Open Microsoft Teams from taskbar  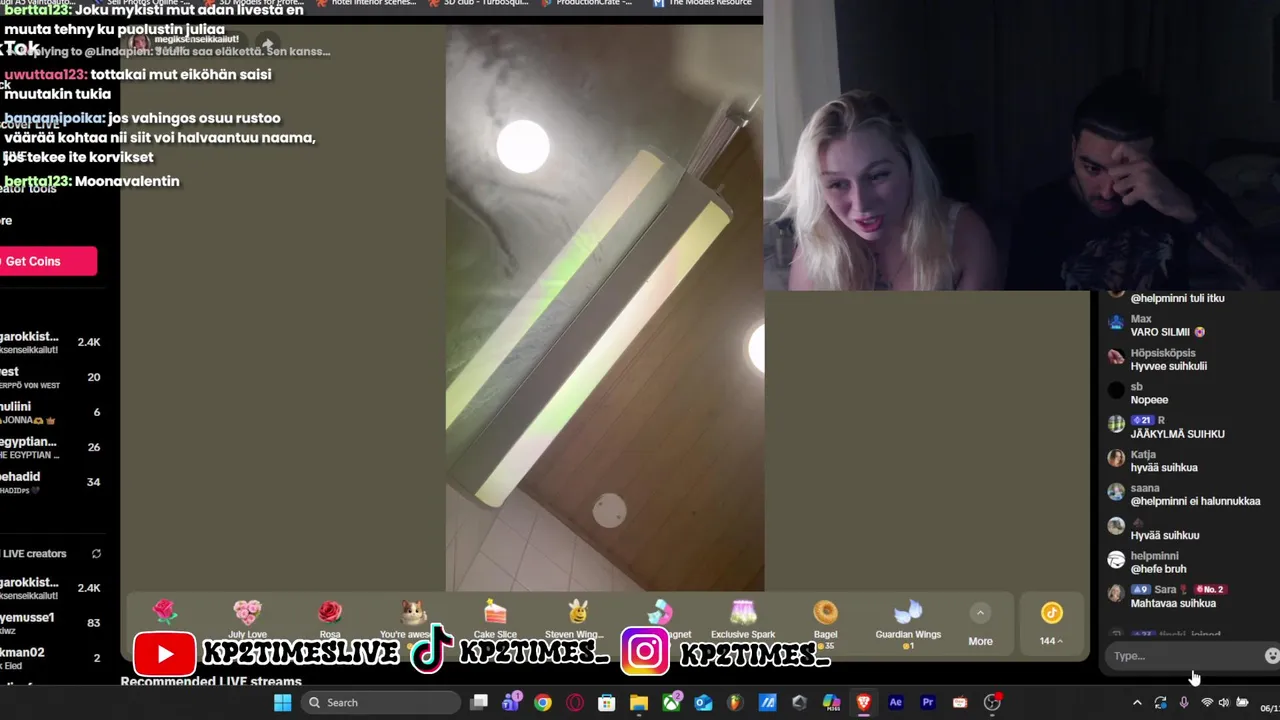pos(511,702)
